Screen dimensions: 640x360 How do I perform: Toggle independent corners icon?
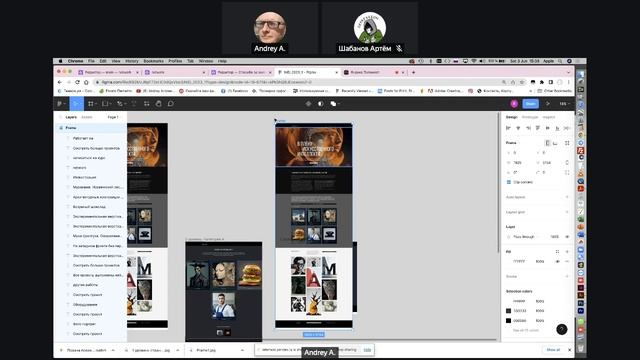click(x=567, y=172)
